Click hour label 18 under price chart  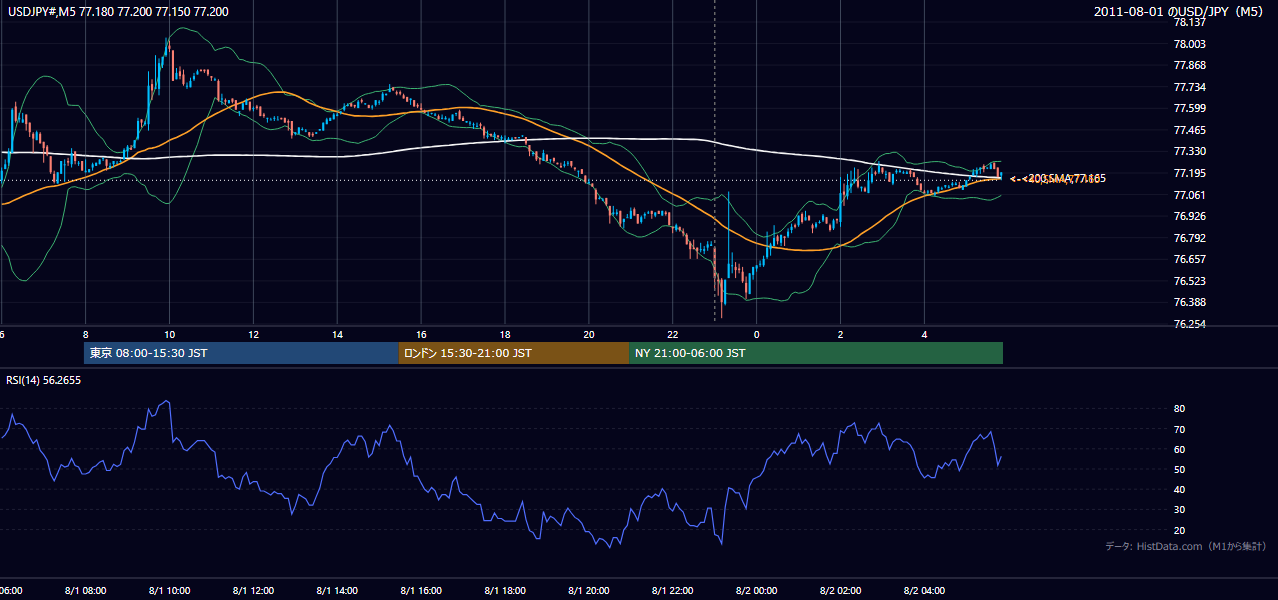(x=506, y=335)
